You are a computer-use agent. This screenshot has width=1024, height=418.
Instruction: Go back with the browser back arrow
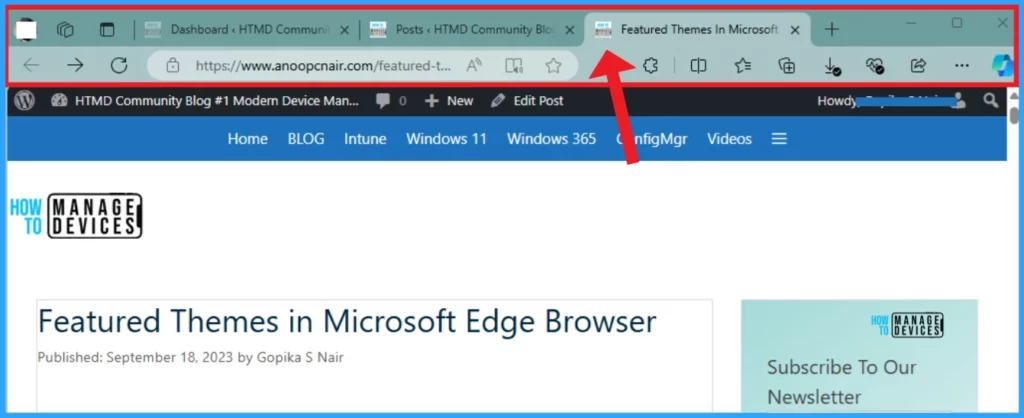click(x=31, y=65)
